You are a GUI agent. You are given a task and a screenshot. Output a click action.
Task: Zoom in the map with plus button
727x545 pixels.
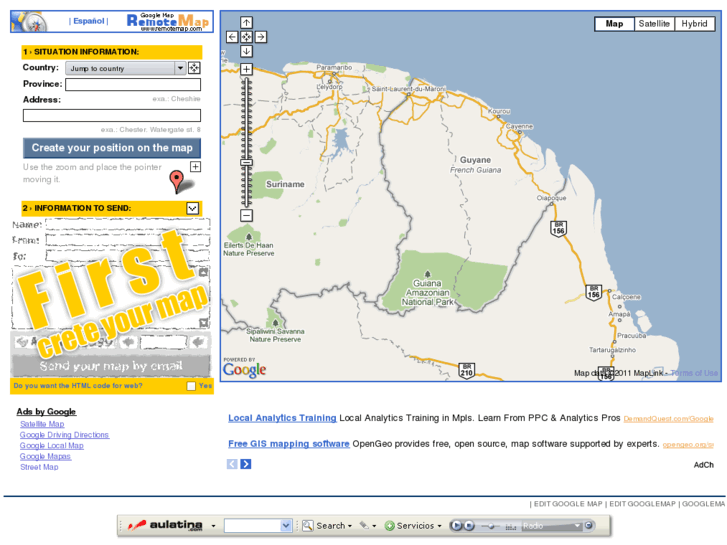(246, 70)
